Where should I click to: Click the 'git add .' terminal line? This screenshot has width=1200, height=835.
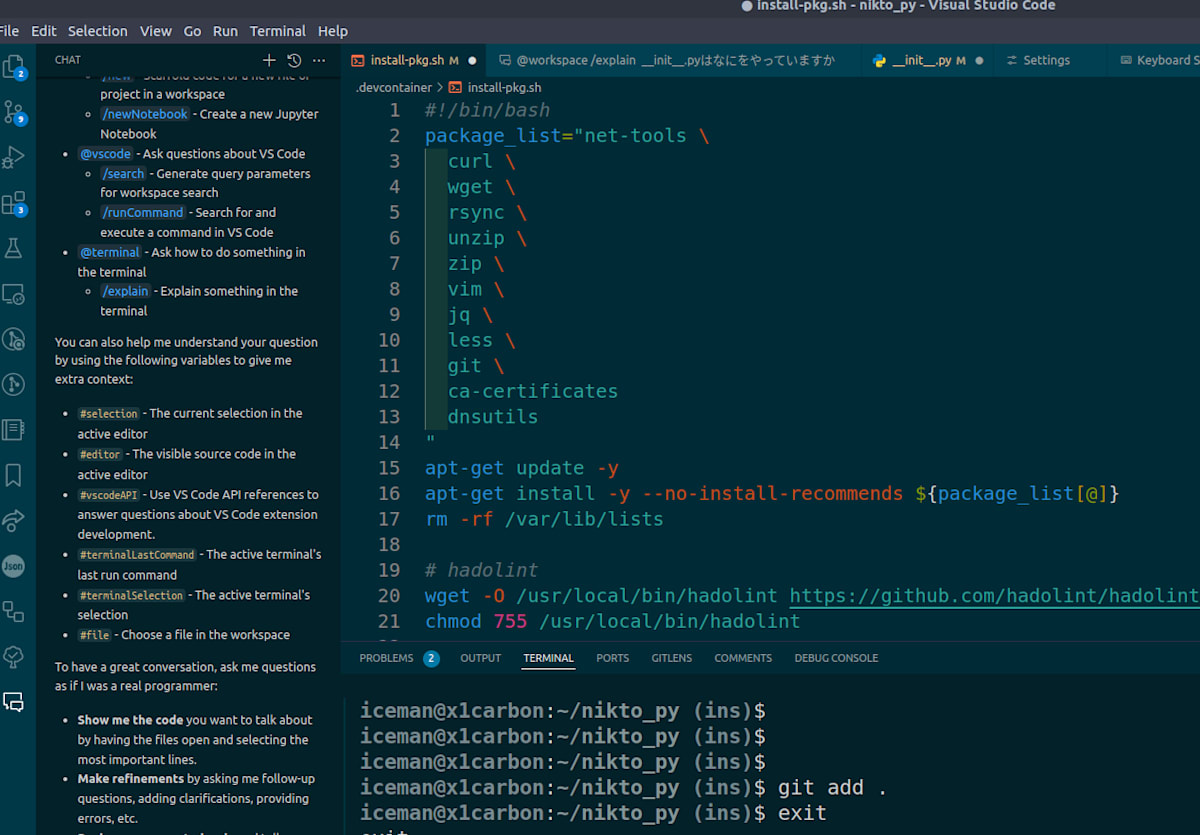tap(624, 787)
